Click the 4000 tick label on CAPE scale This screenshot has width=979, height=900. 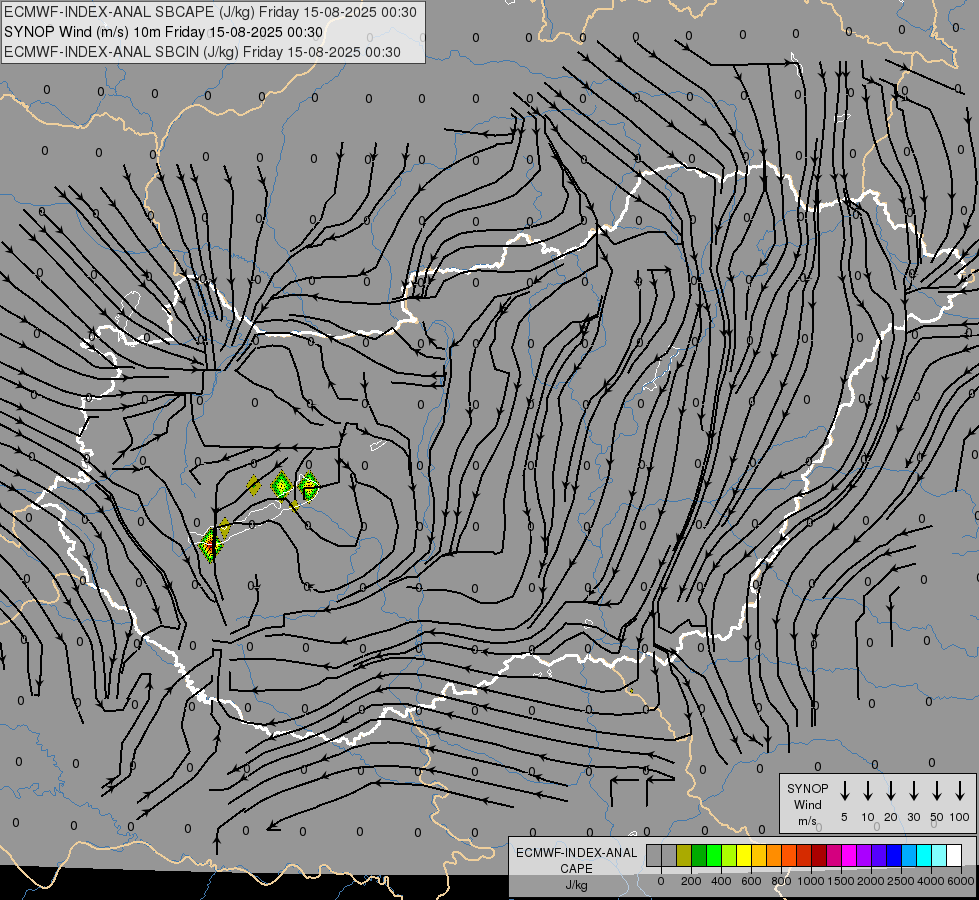point(931,881)
